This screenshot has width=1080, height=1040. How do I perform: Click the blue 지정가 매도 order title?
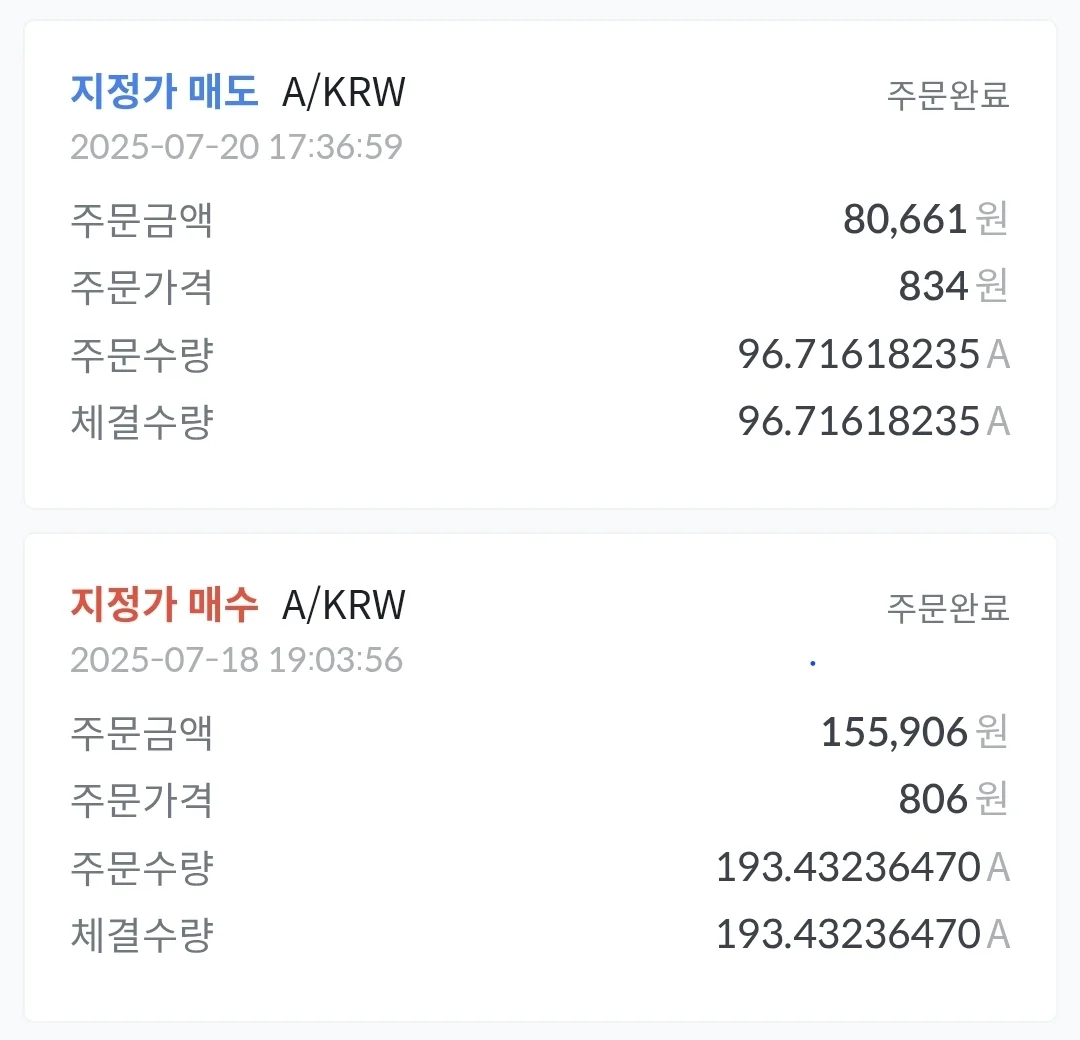[x=164, y=93]
